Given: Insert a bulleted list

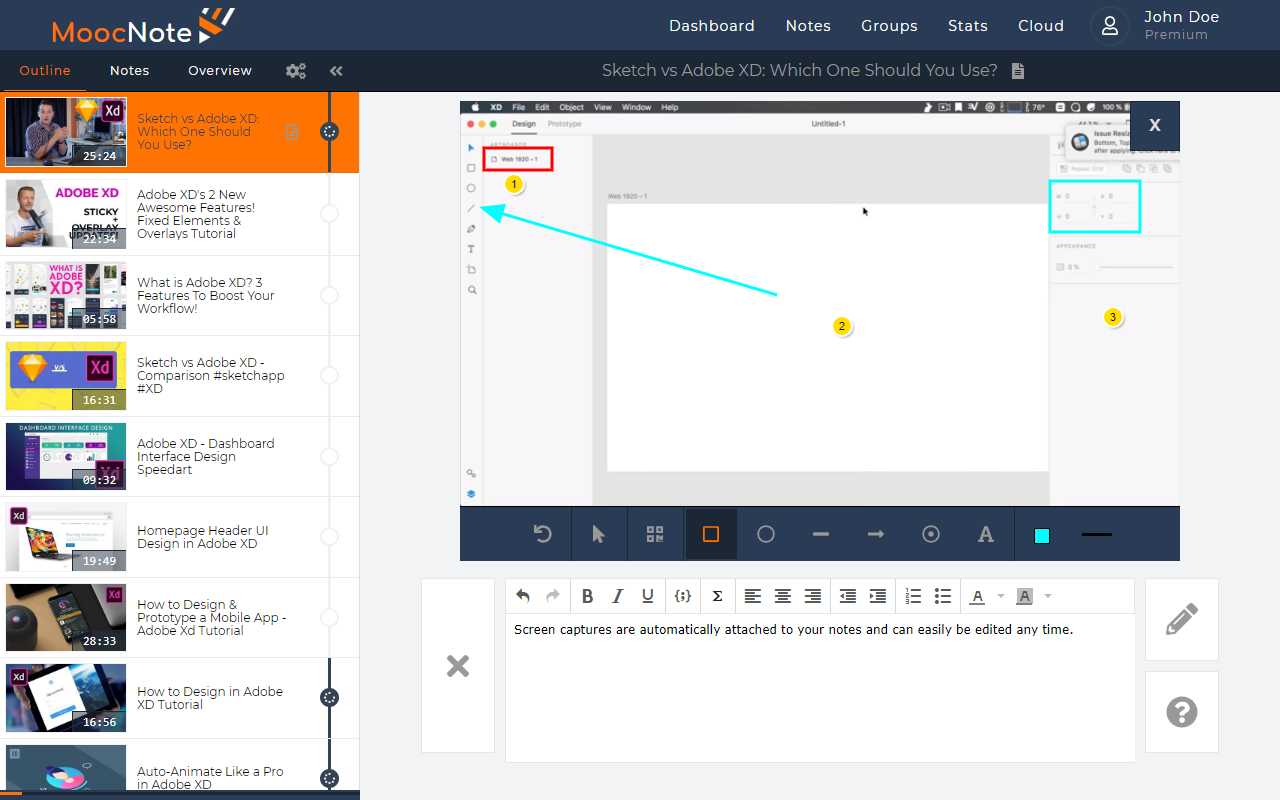Looking at the screenshot, I should click(943, 596).
